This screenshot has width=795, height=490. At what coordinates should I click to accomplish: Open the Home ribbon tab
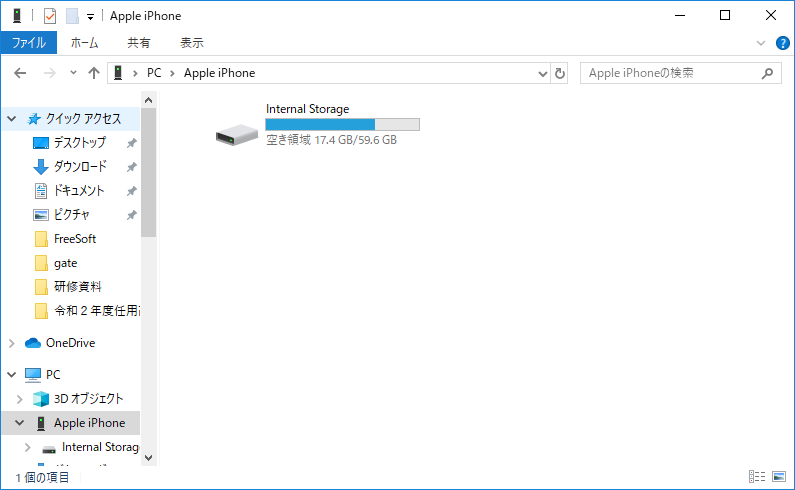coord(84,43)
